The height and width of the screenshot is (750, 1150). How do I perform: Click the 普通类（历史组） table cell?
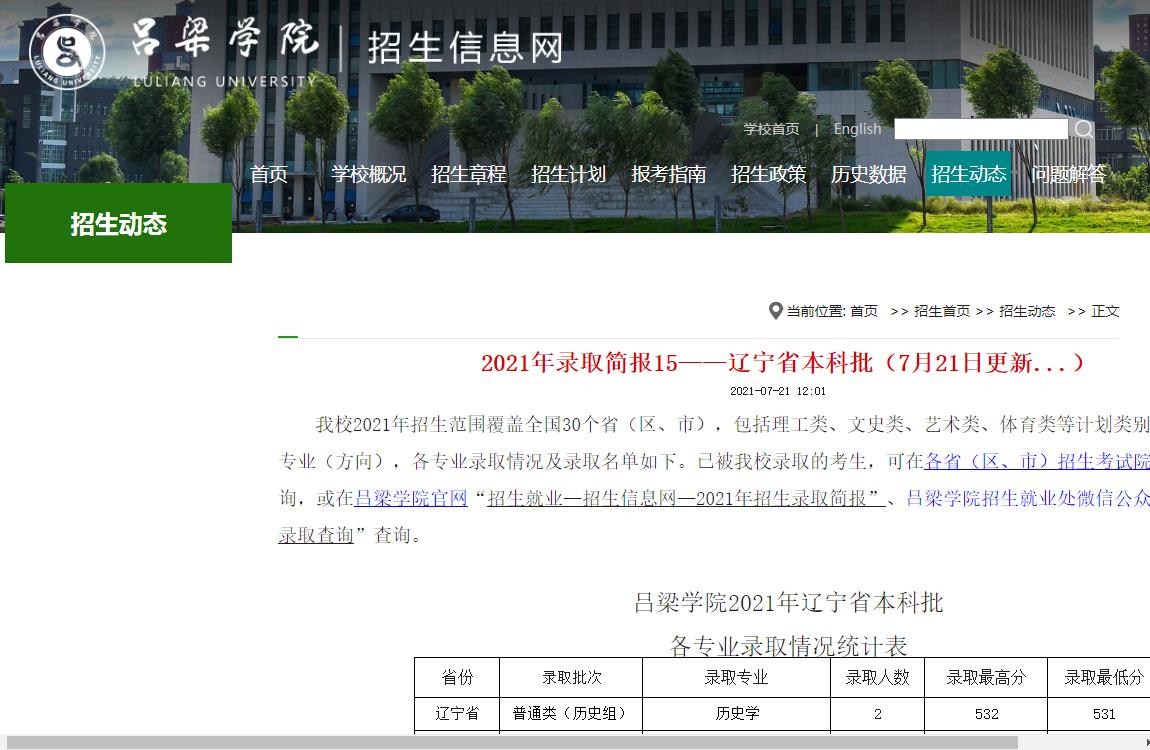pos(571,713)
